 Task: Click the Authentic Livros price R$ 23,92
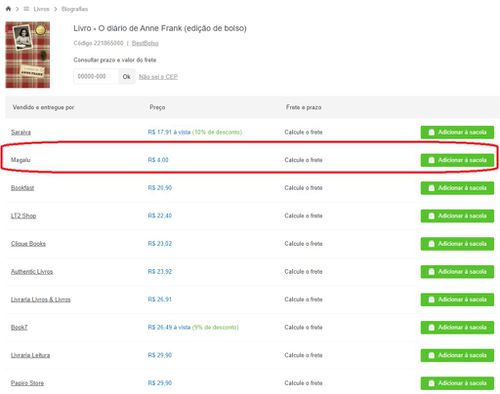point(160,271)
